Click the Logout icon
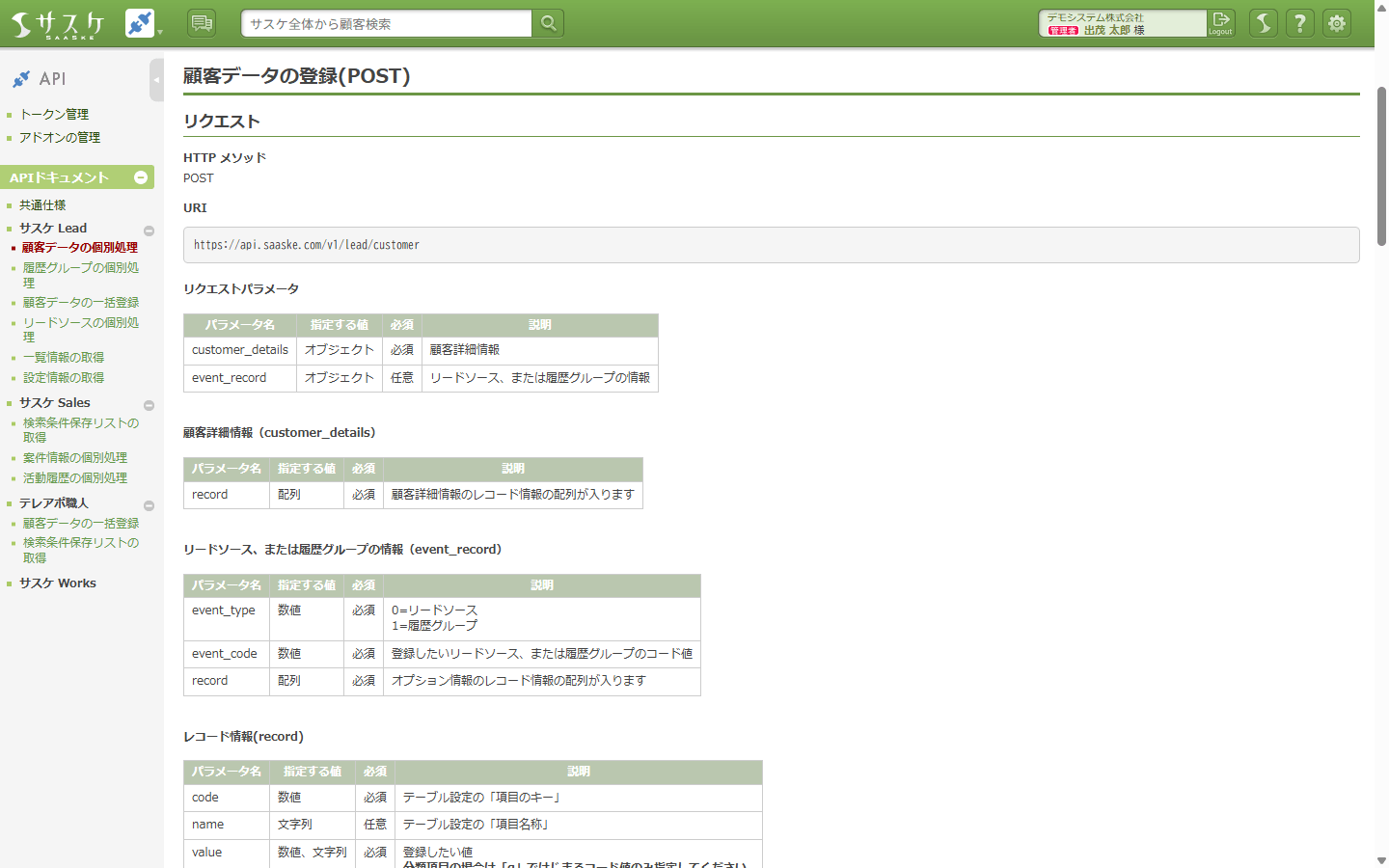This screenshot has width=1389, height=868. point(1219,23)
